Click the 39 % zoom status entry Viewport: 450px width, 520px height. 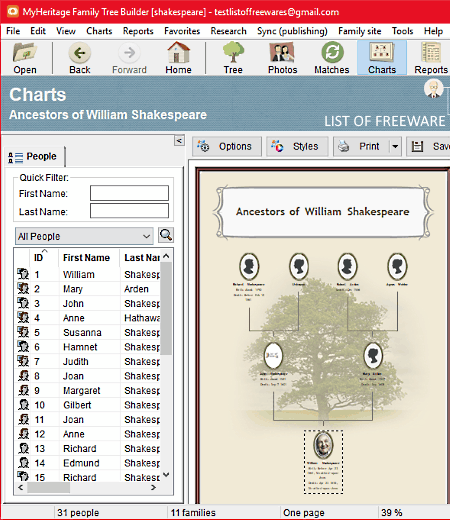[392, 512]
